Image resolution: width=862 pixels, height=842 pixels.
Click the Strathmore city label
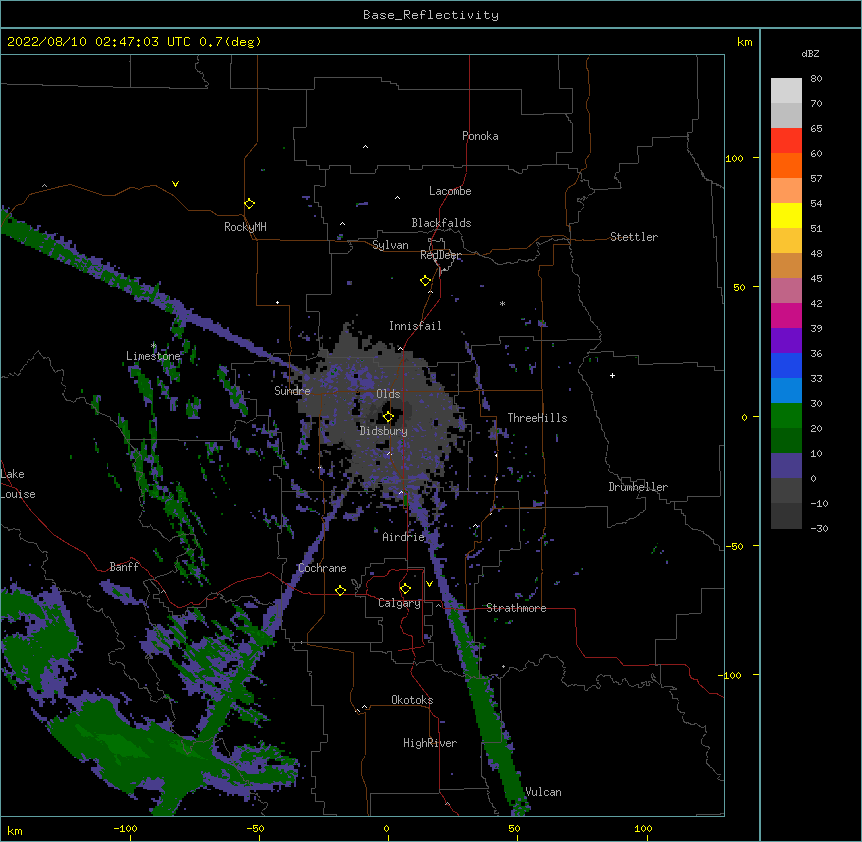(x=516, y=608)
